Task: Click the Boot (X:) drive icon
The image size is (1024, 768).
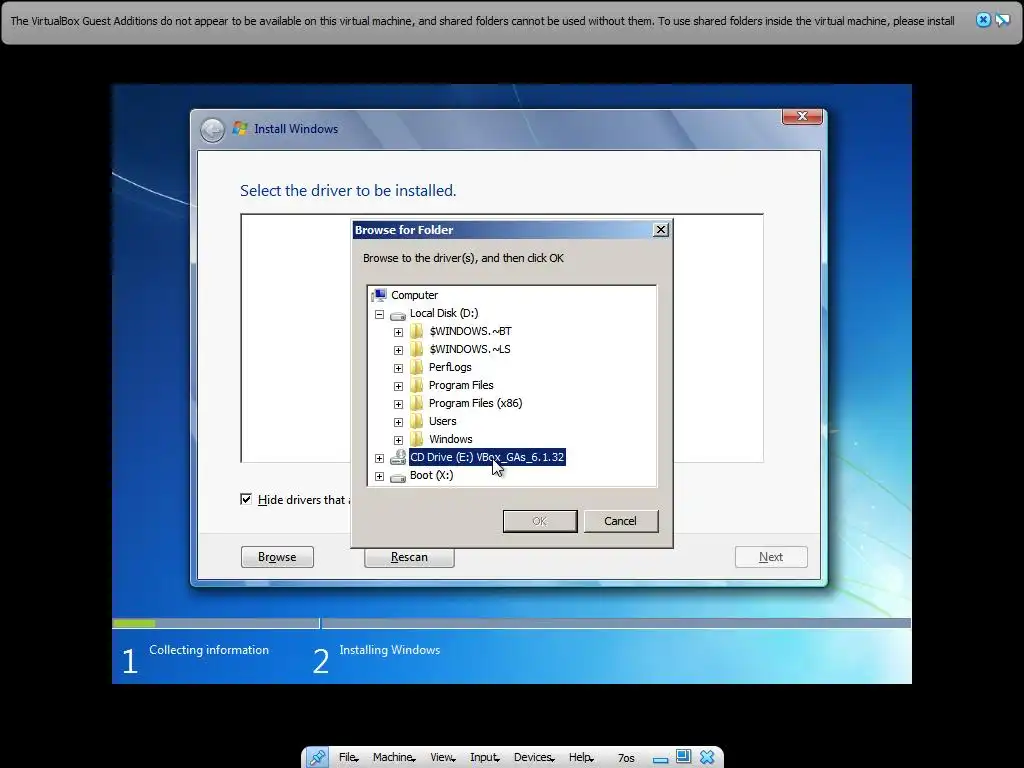Action: [398, 477]
